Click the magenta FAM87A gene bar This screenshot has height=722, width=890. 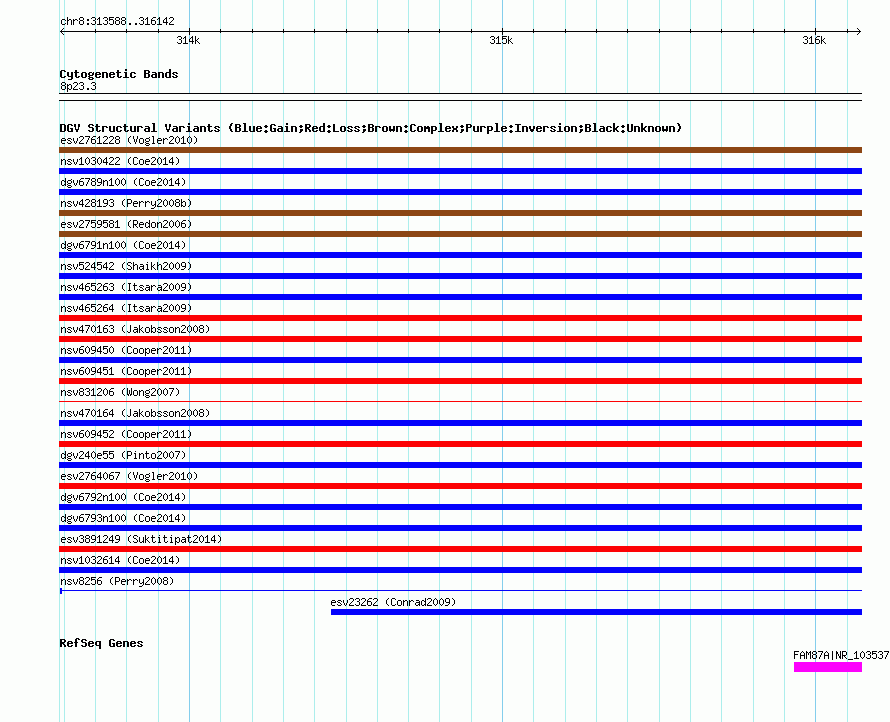tap(828, 668)
